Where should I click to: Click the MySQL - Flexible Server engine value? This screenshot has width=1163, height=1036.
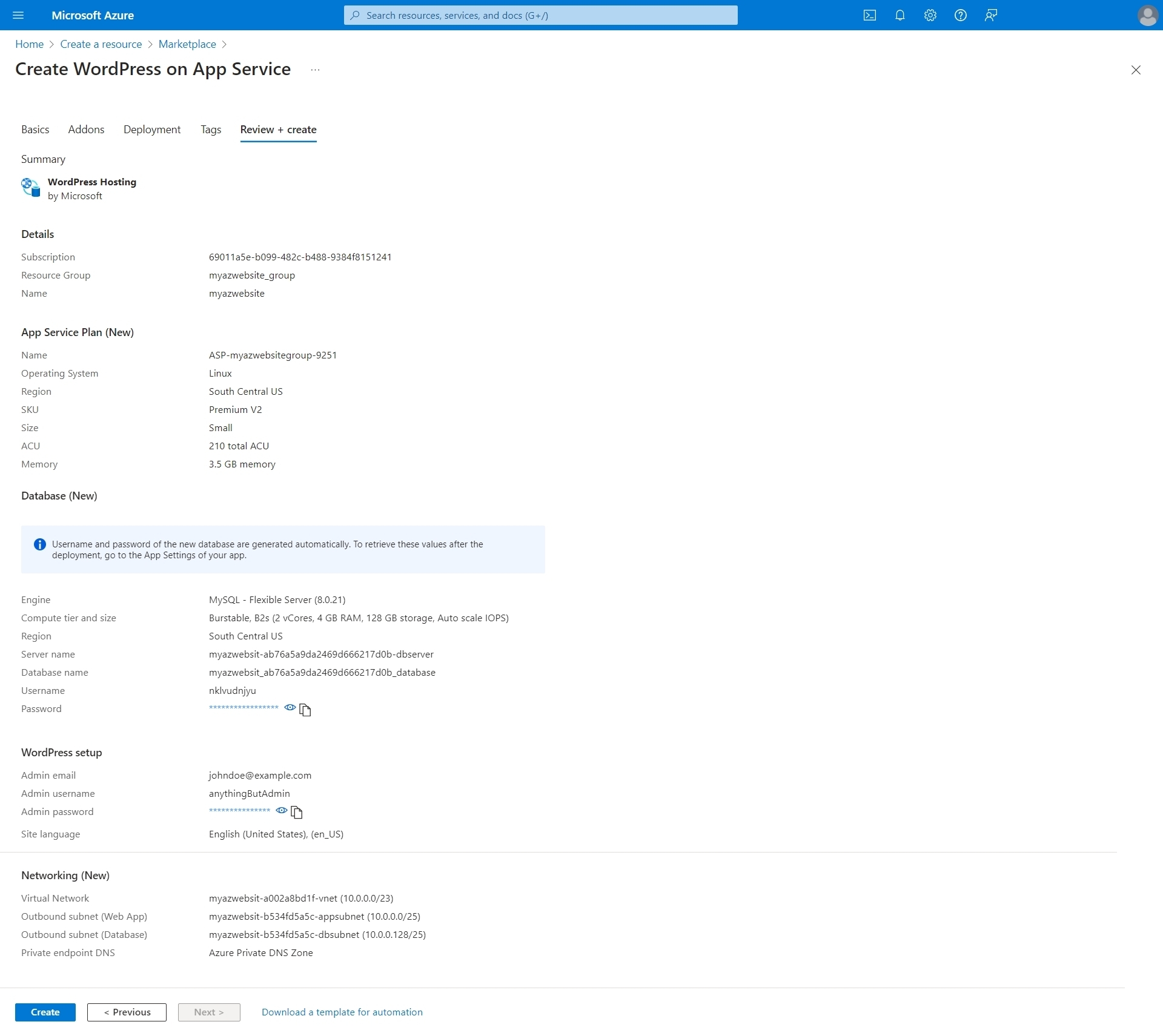pyautogui.click(x=277, y=600)
